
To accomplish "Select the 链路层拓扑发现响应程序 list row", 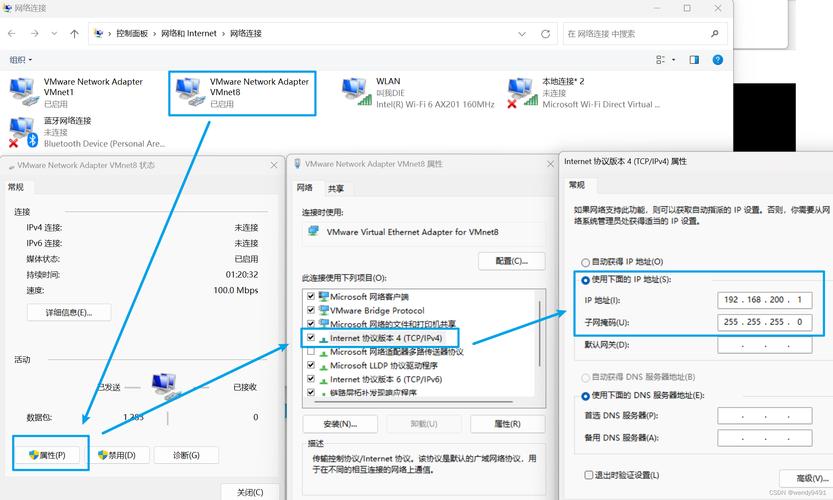I will [373, 393].
